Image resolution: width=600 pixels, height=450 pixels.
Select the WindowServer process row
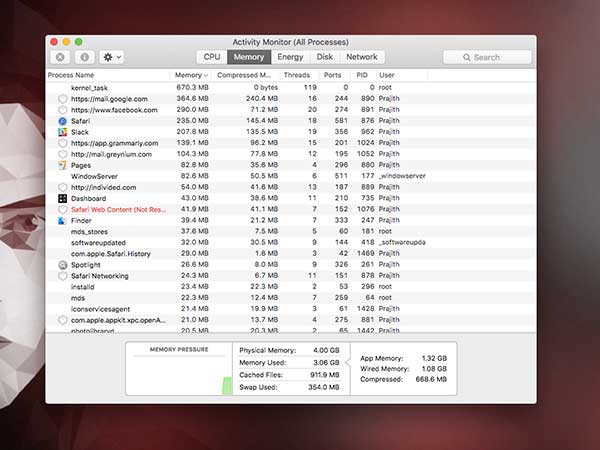[290, 176]
